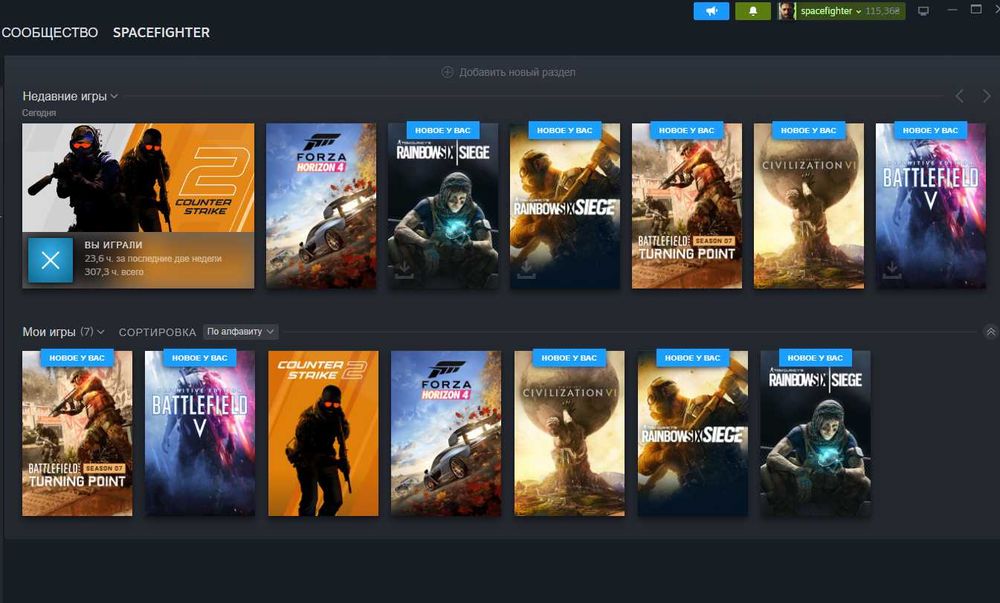Click wallet balance 115,36
The width and height of the screenshot is (1000, 603).
[883, 11]
